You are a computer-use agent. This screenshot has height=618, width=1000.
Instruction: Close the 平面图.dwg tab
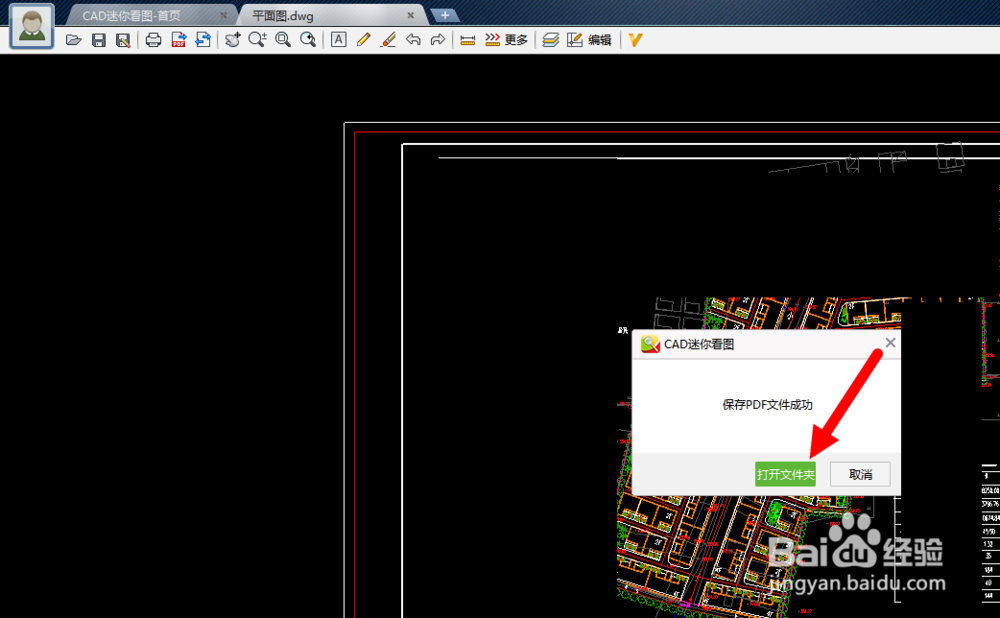click(410, 15)
